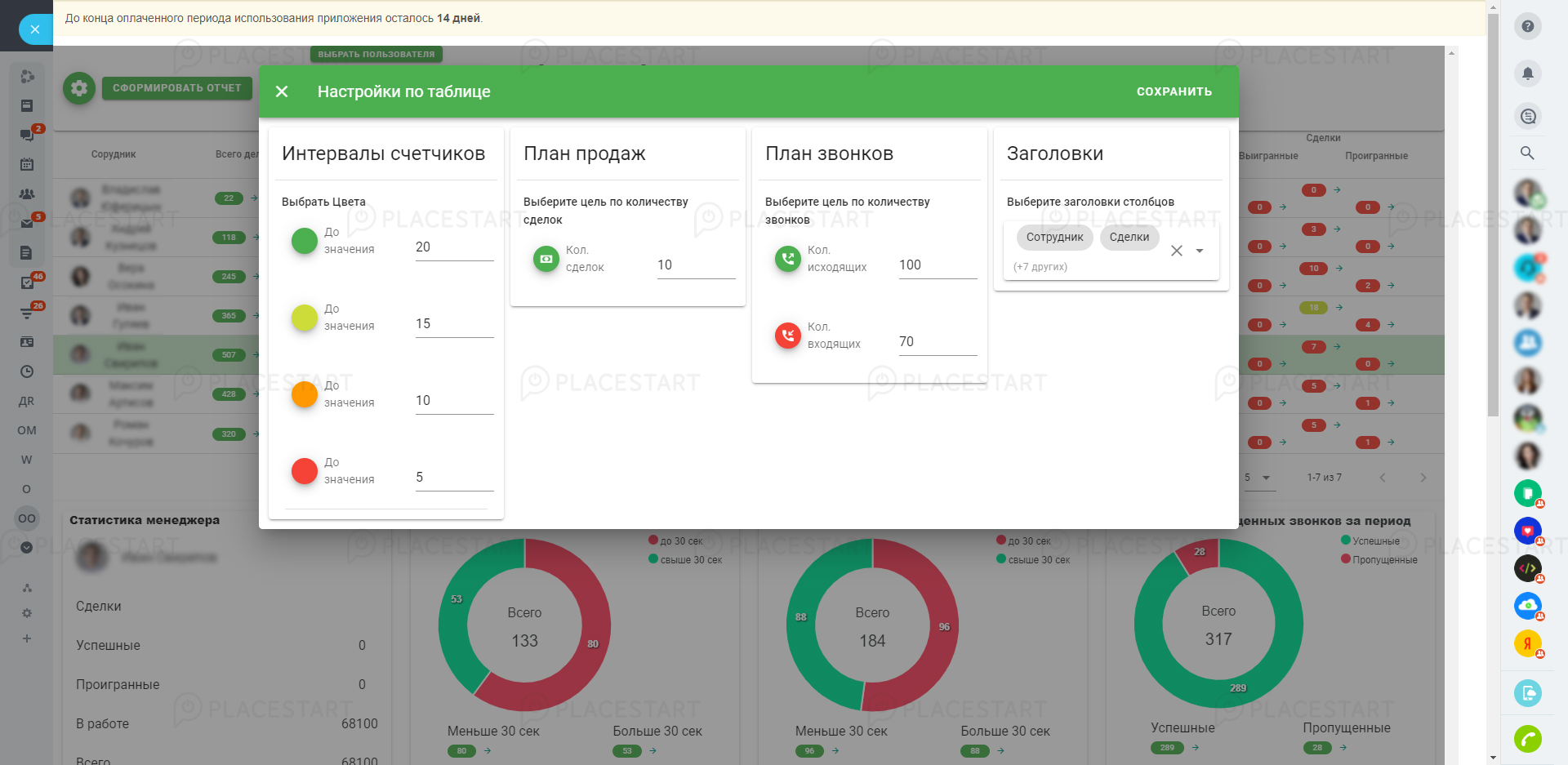Click the deals count goal field
Image resolution: width=1568 pixels, height=765 pixels.
(x=695, y=265)
